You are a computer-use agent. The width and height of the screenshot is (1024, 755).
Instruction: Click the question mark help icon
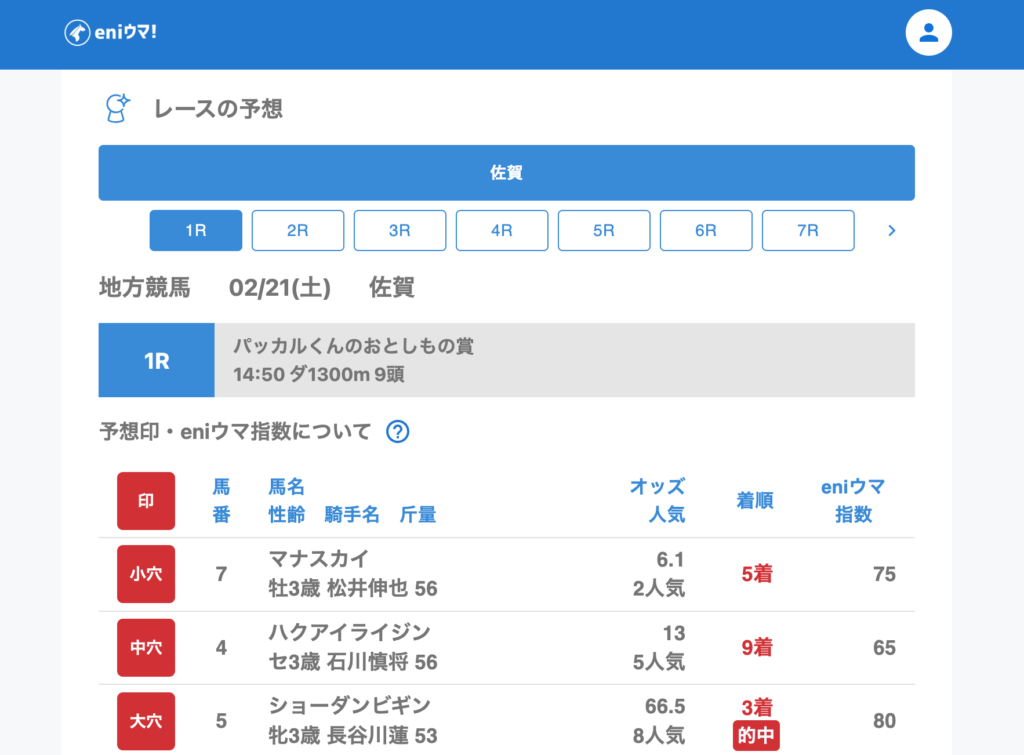[x=398, y=432]
